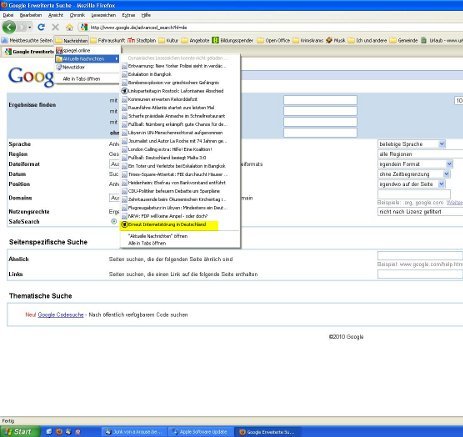The height and width of the screenshot is (437, 463).
Task: Click the Windows Start button
Action: [20, 432]
